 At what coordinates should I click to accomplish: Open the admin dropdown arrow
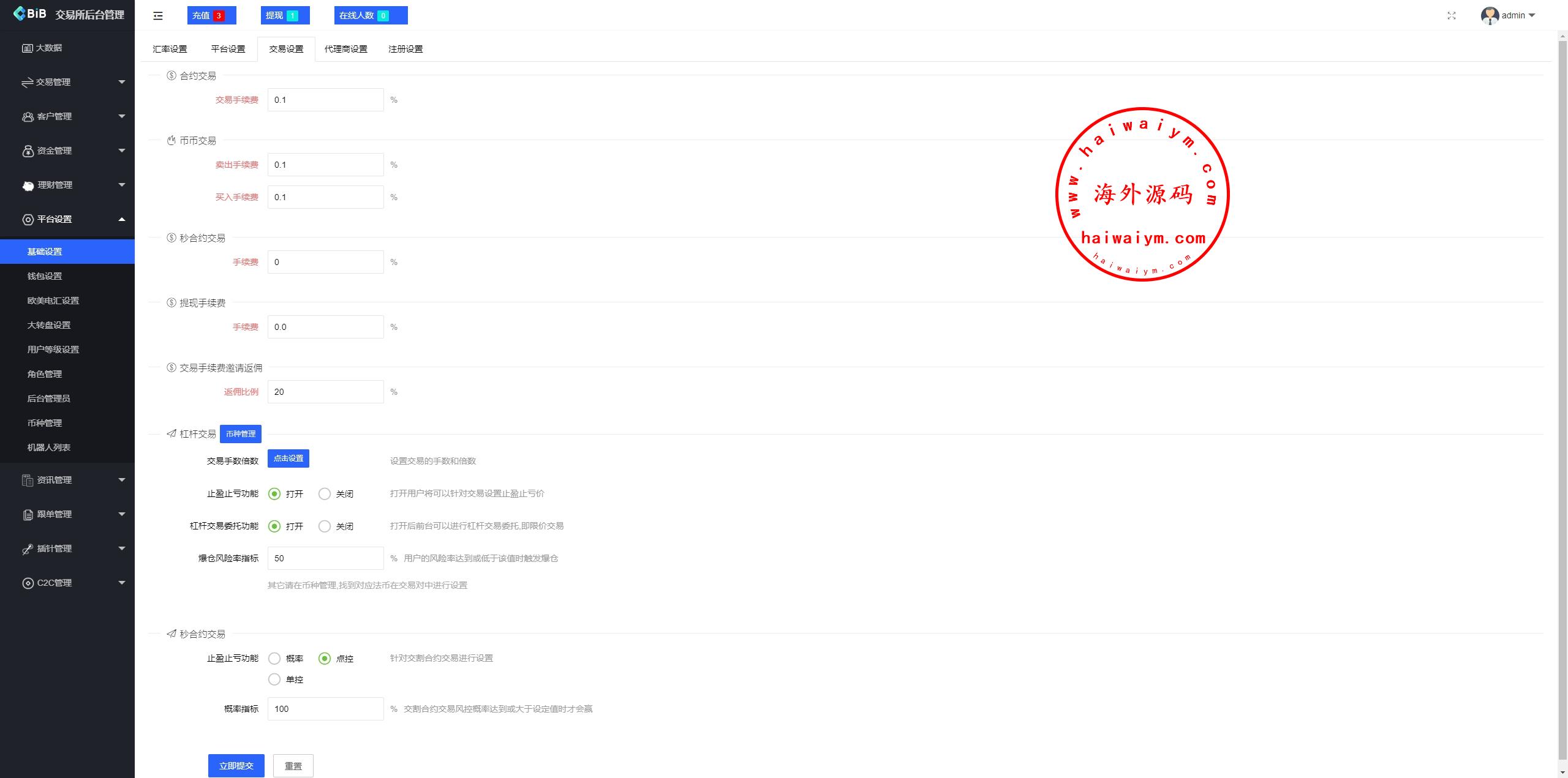coord(1531,16)
